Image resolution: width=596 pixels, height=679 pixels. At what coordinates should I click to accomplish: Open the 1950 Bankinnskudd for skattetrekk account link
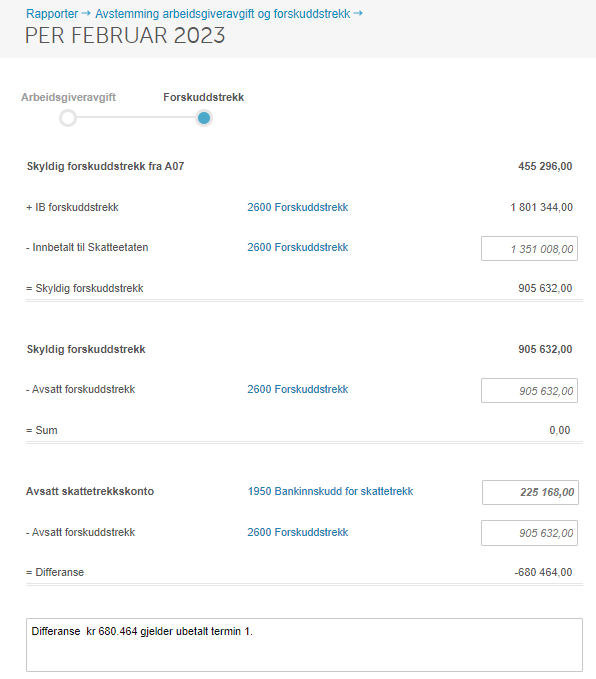pyautogui.click(x=330, y=491)
